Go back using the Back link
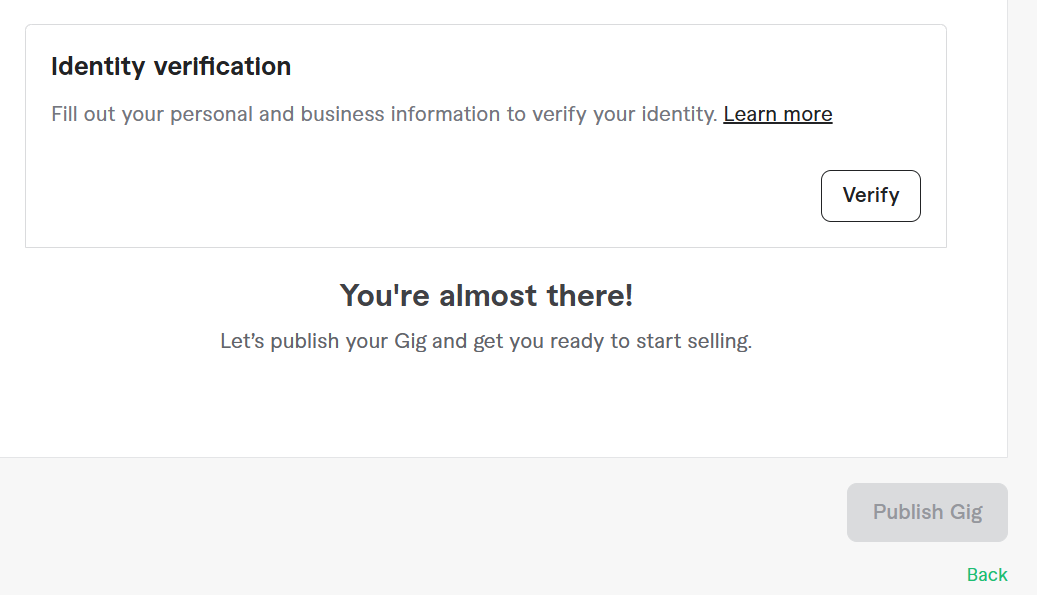 click(x=986, y=575)
